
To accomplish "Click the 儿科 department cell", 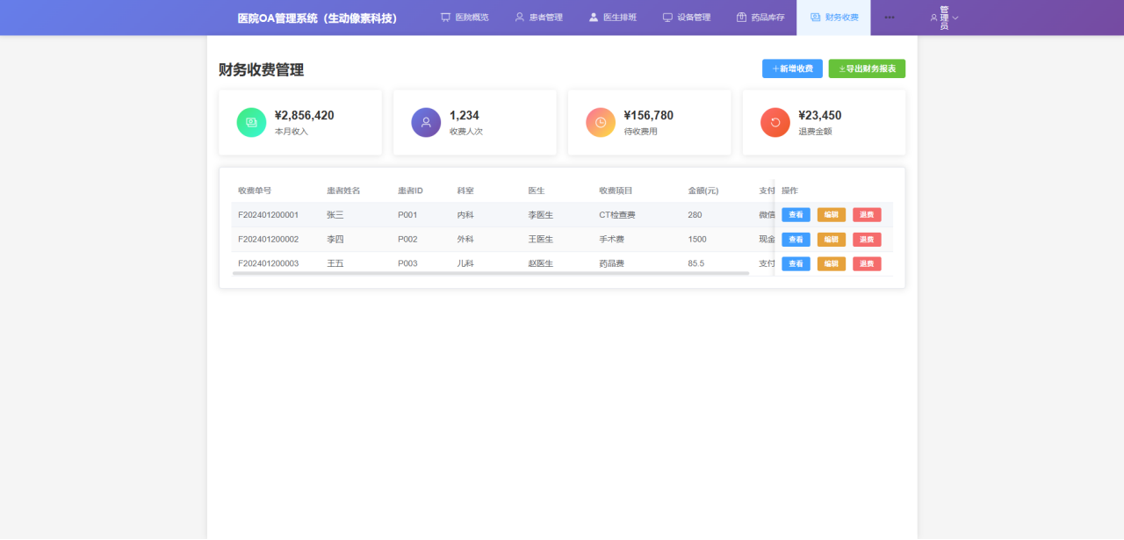I will click(x=465, y=263).
